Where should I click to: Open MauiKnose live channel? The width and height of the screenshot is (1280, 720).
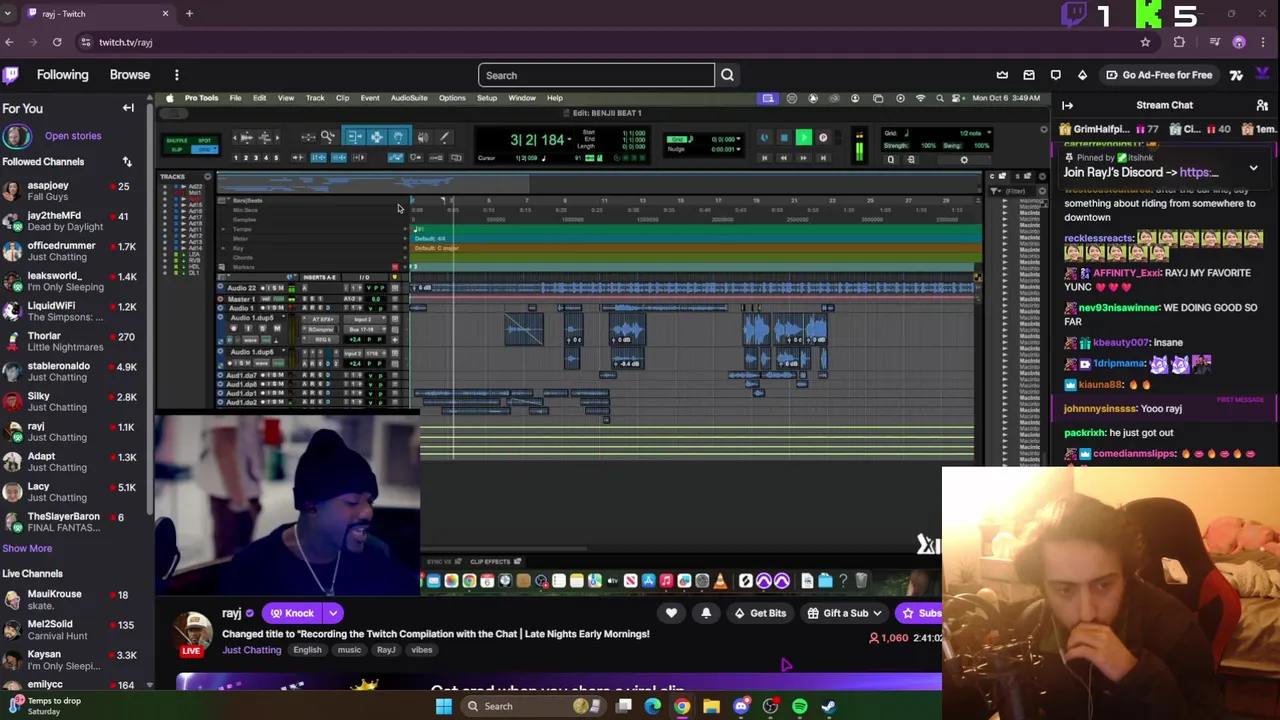click(74, 600)
